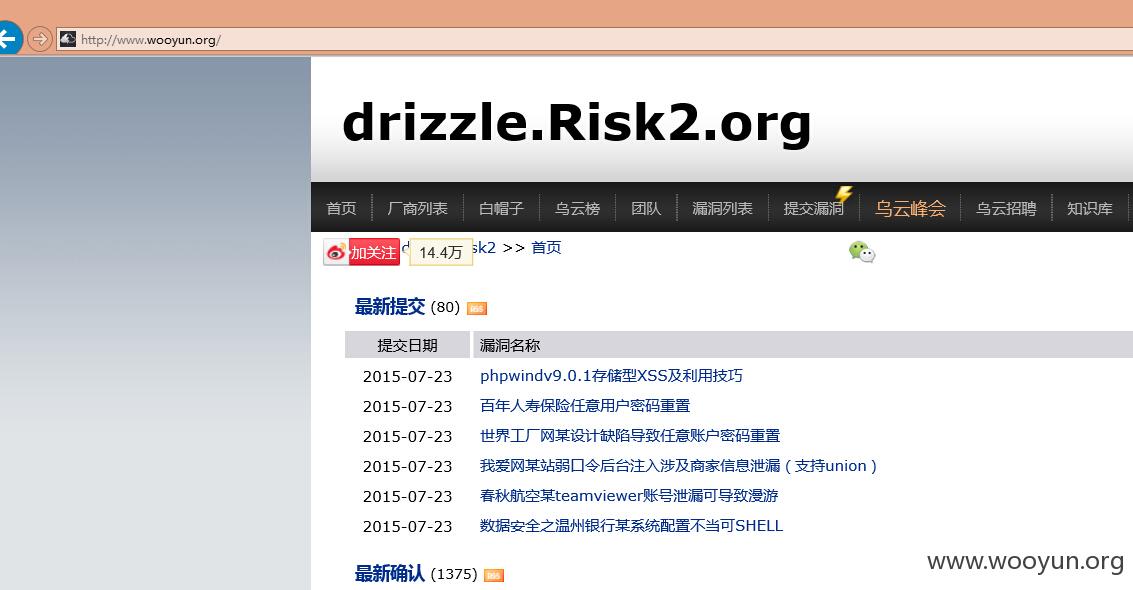
Task: Open 我爱网某站弱口令后台注入 report
Action: coord(678,467)
